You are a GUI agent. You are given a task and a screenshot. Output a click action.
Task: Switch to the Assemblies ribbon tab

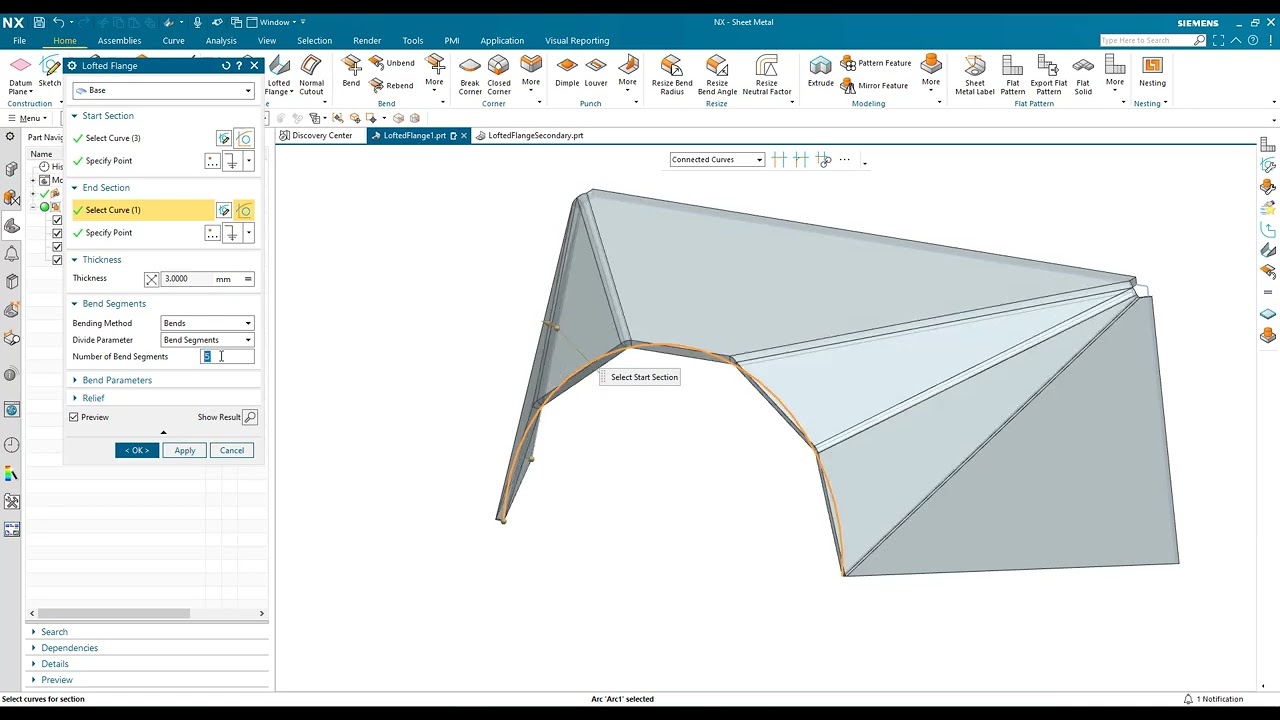[119, 41]
